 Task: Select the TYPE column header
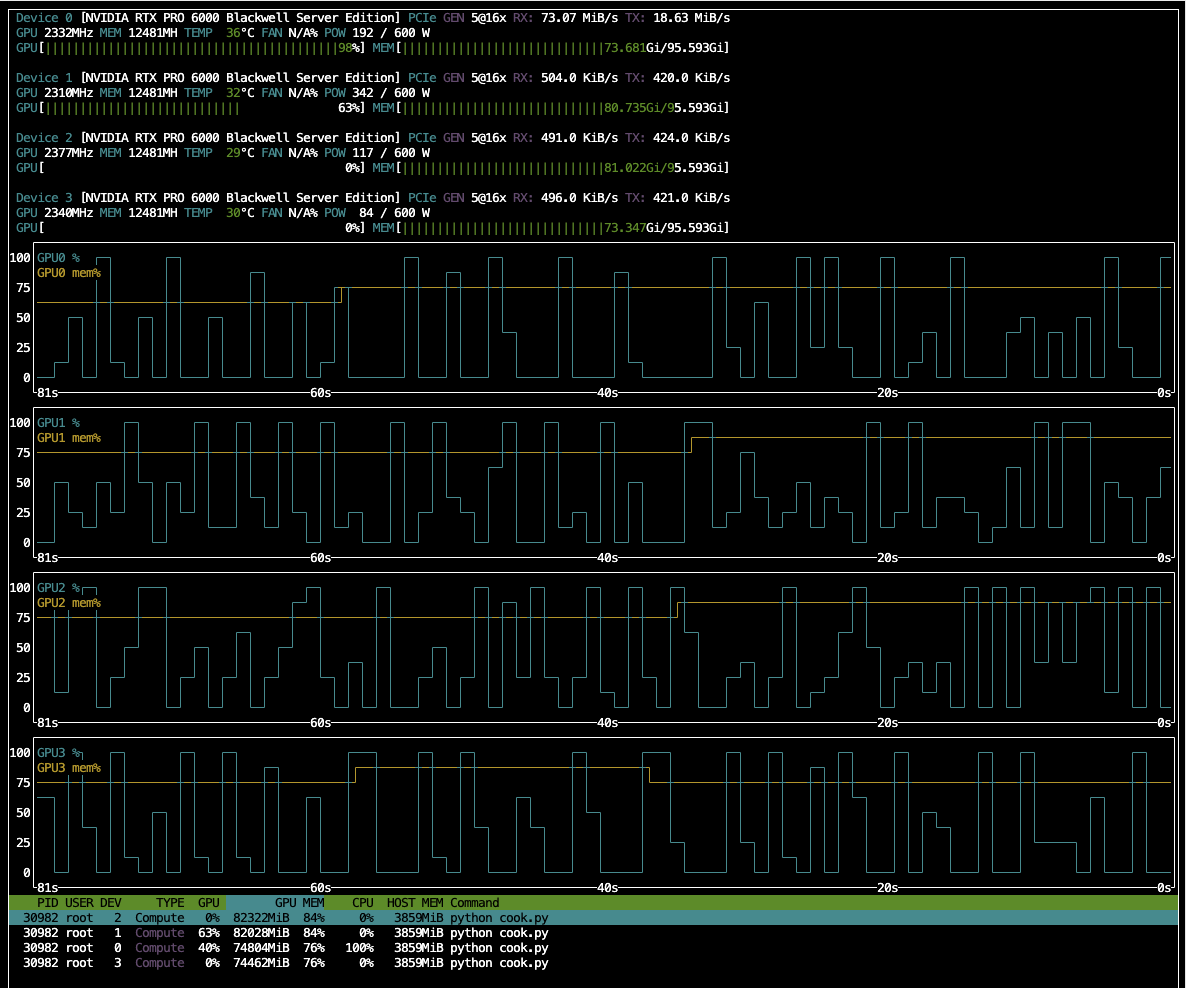(170, 903)
